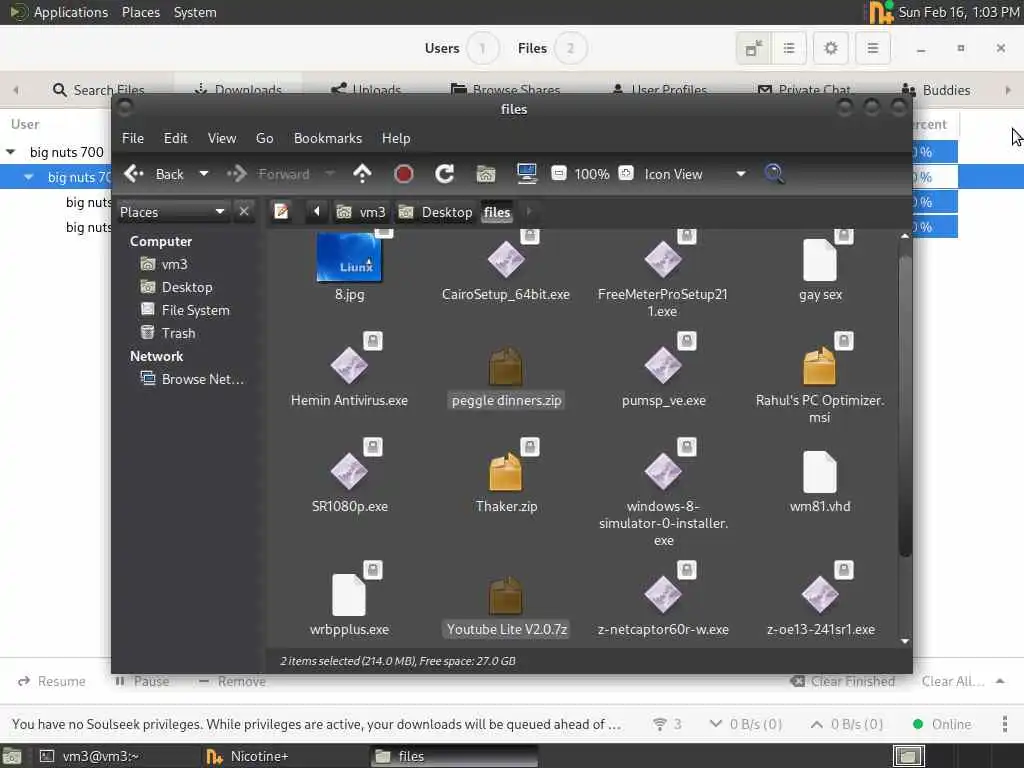Open the Edit menu

(x=175, y=138)
